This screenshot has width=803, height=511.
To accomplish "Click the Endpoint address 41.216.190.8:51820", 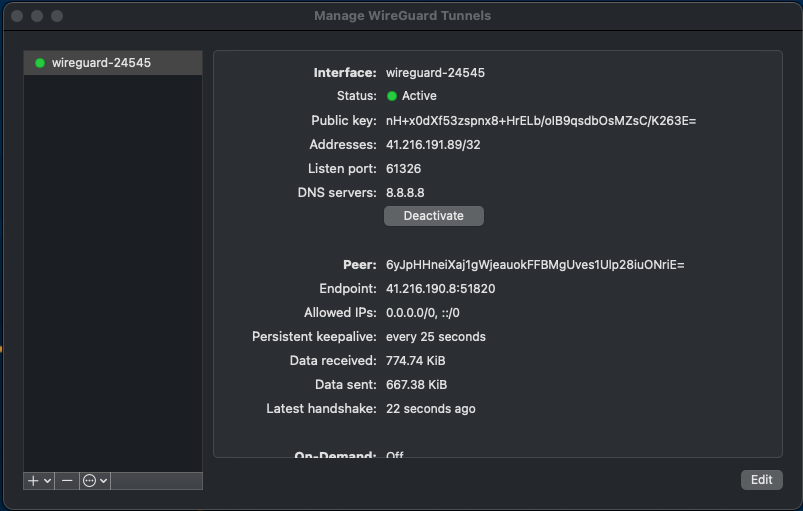I will tap(440, 289).
